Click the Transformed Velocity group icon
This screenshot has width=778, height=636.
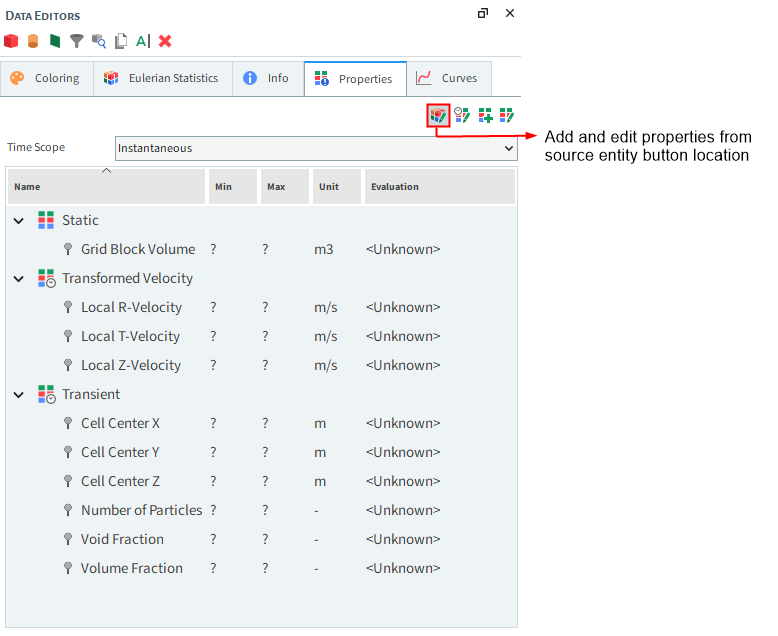click(47, 278)
